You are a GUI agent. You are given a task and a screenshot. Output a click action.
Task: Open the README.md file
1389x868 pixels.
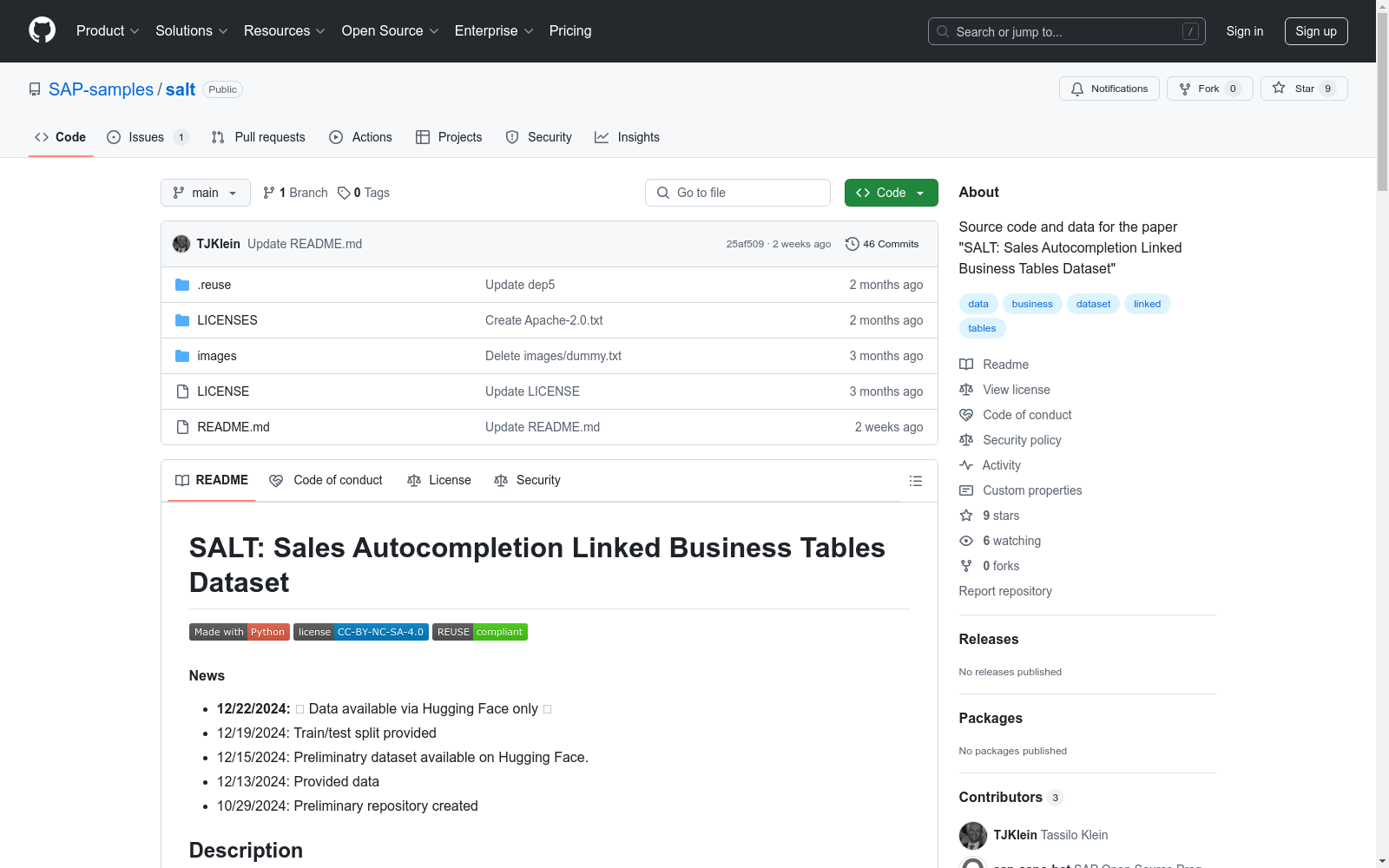(234, 427)
